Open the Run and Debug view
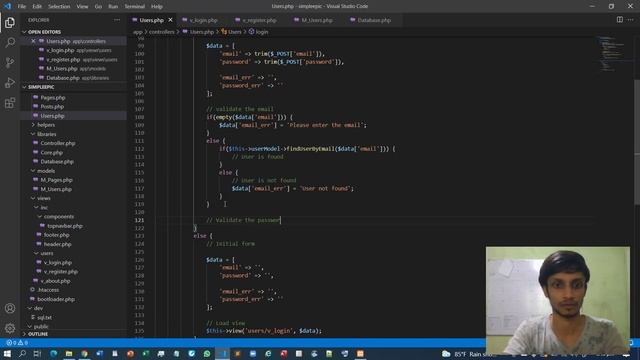 [x=10, y=82]
